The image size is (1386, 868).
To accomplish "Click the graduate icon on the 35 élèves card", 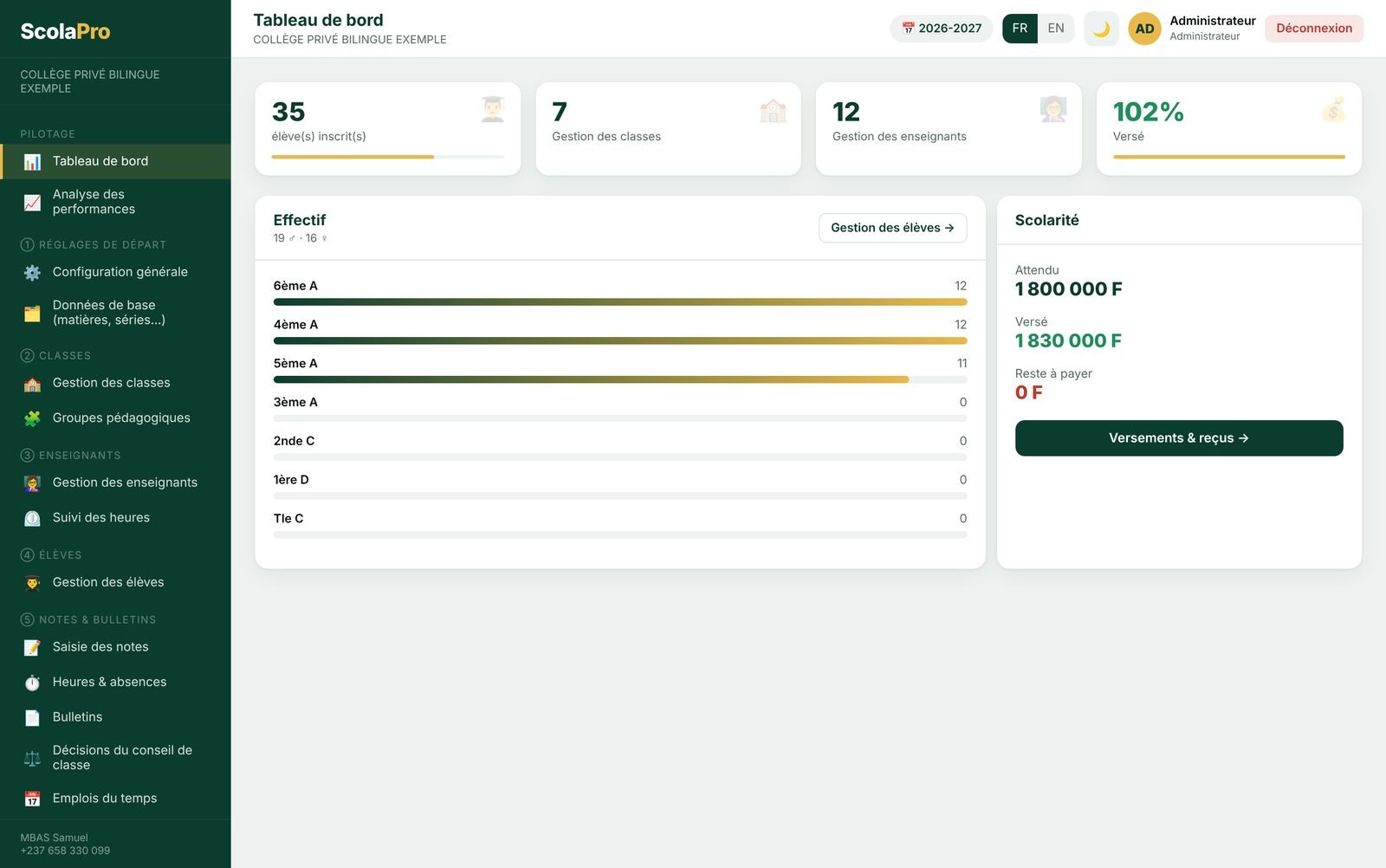I will (493, 109).
